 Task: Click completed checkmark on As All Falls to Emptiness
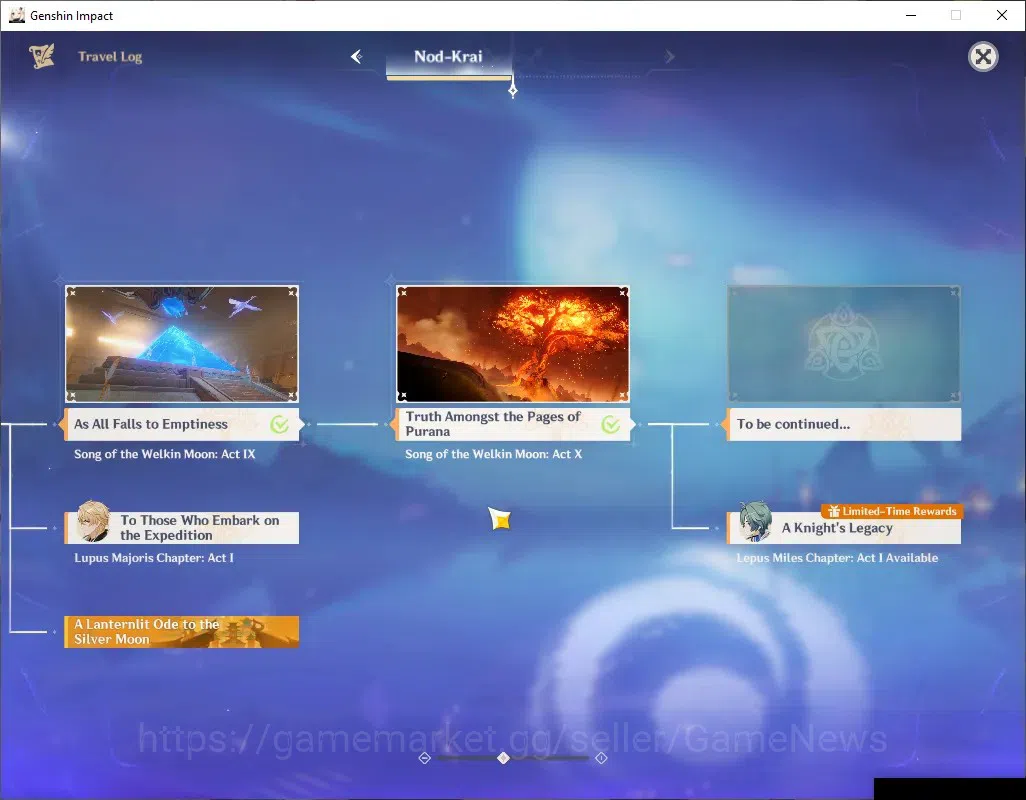point(279,425)
